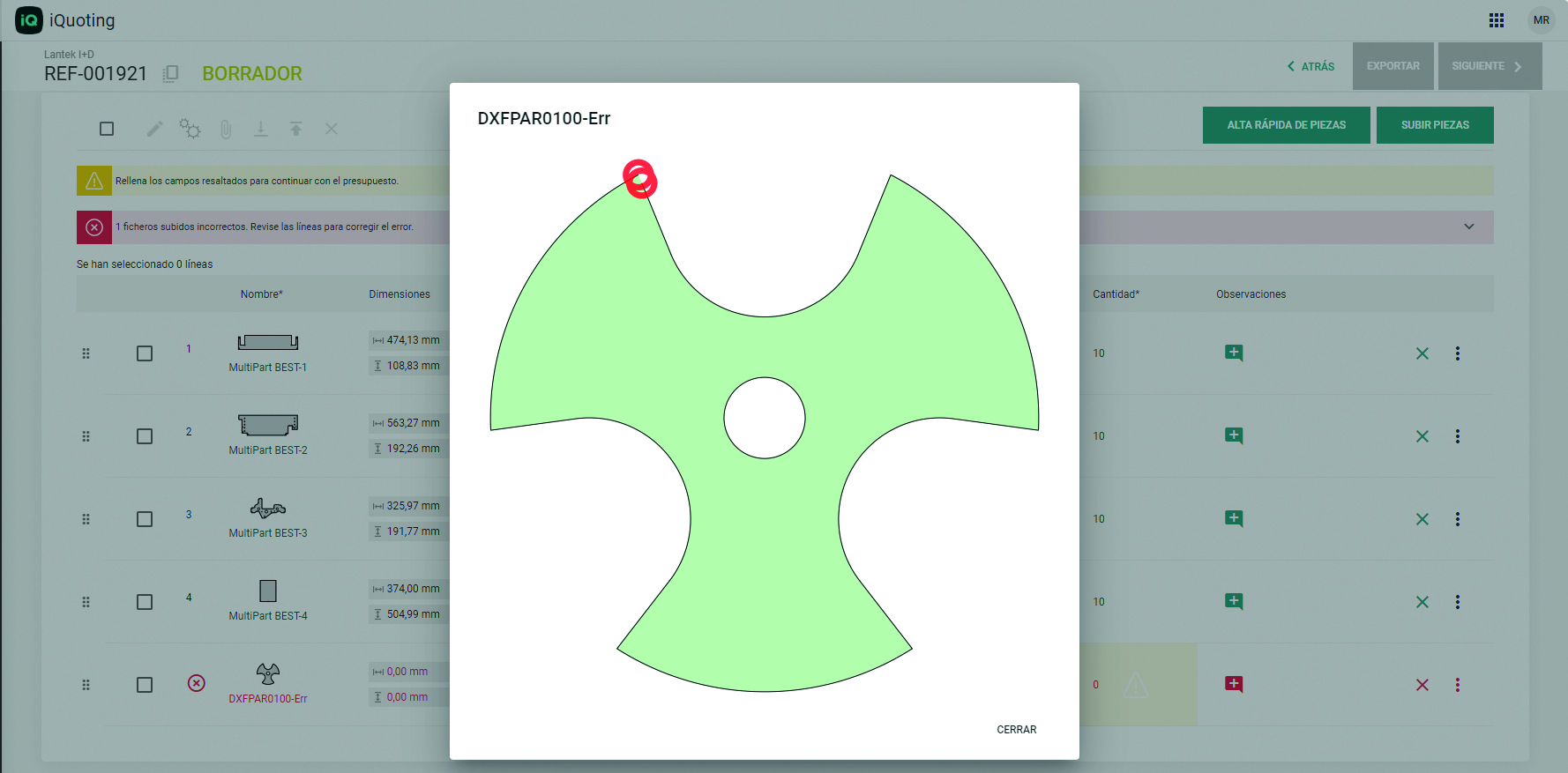Open the gears configuration icon in toolbar
Screen dimensions: 1568x773
[x=190, y=129]
